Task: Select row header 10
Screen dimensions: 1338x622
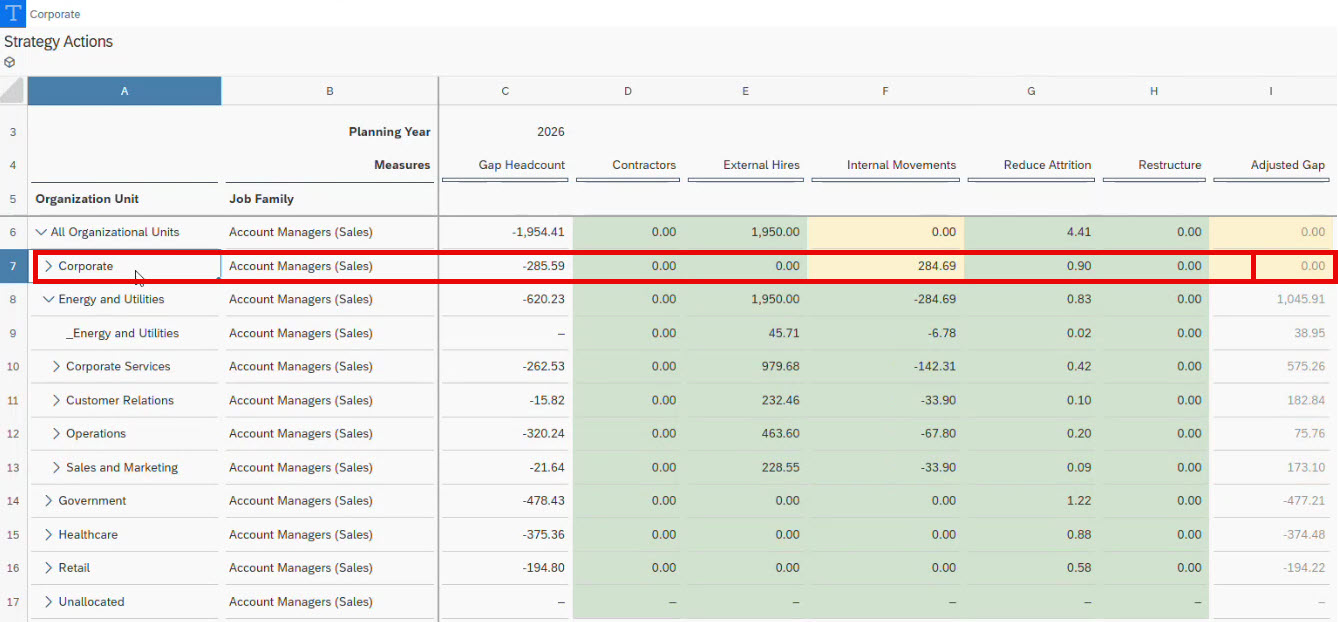Action: [13, 367]
